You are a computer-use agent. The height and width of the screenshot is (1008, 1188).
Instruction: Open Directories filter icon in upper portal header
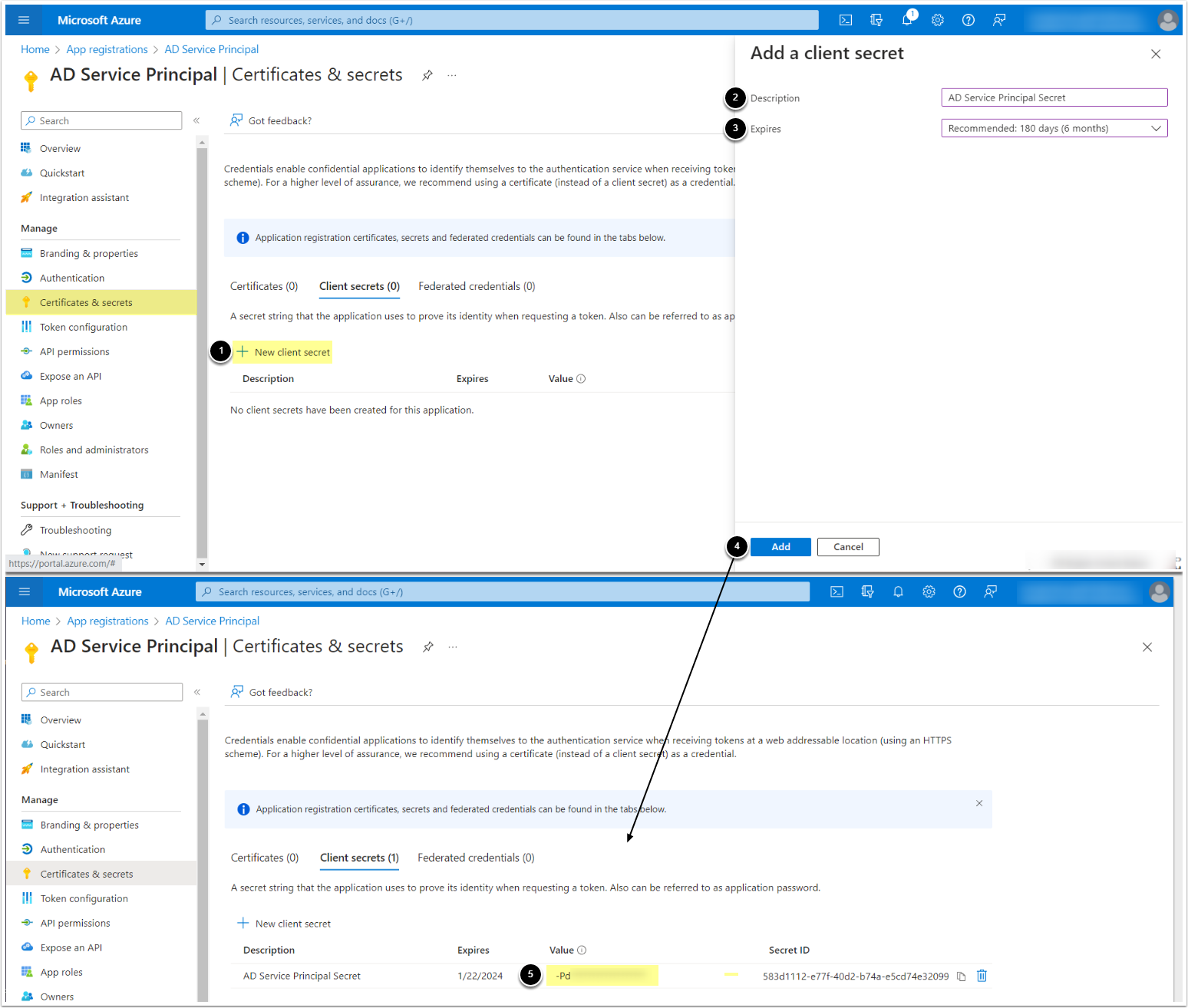[876, 20]
